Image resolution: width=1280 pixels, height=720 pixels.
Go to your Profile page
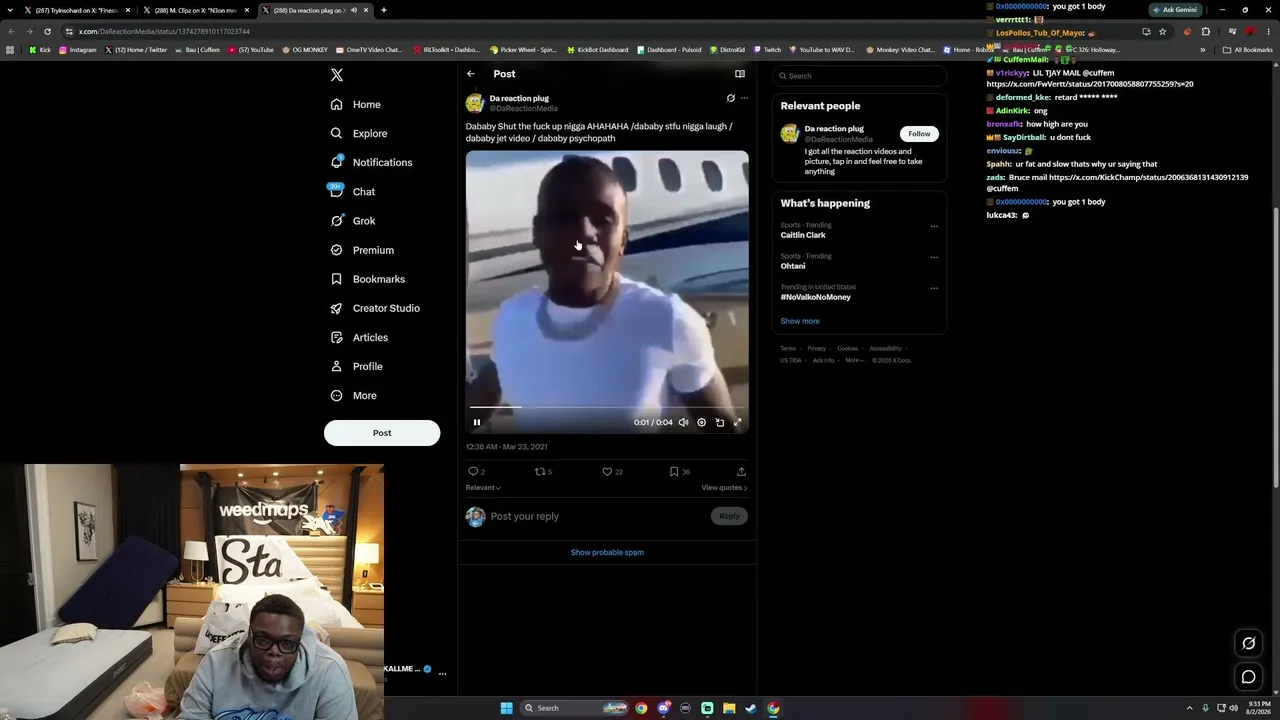coord(357,366)
